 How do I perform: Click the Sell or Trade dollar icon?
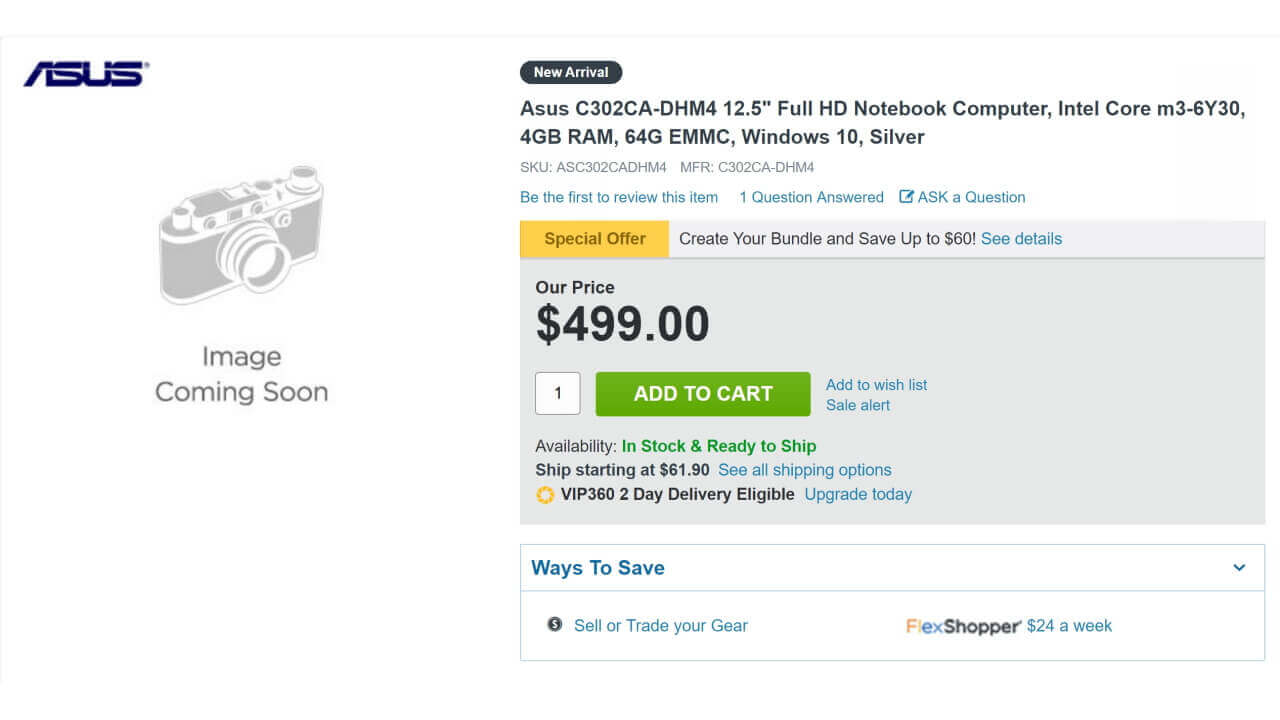tap(555, 625)
